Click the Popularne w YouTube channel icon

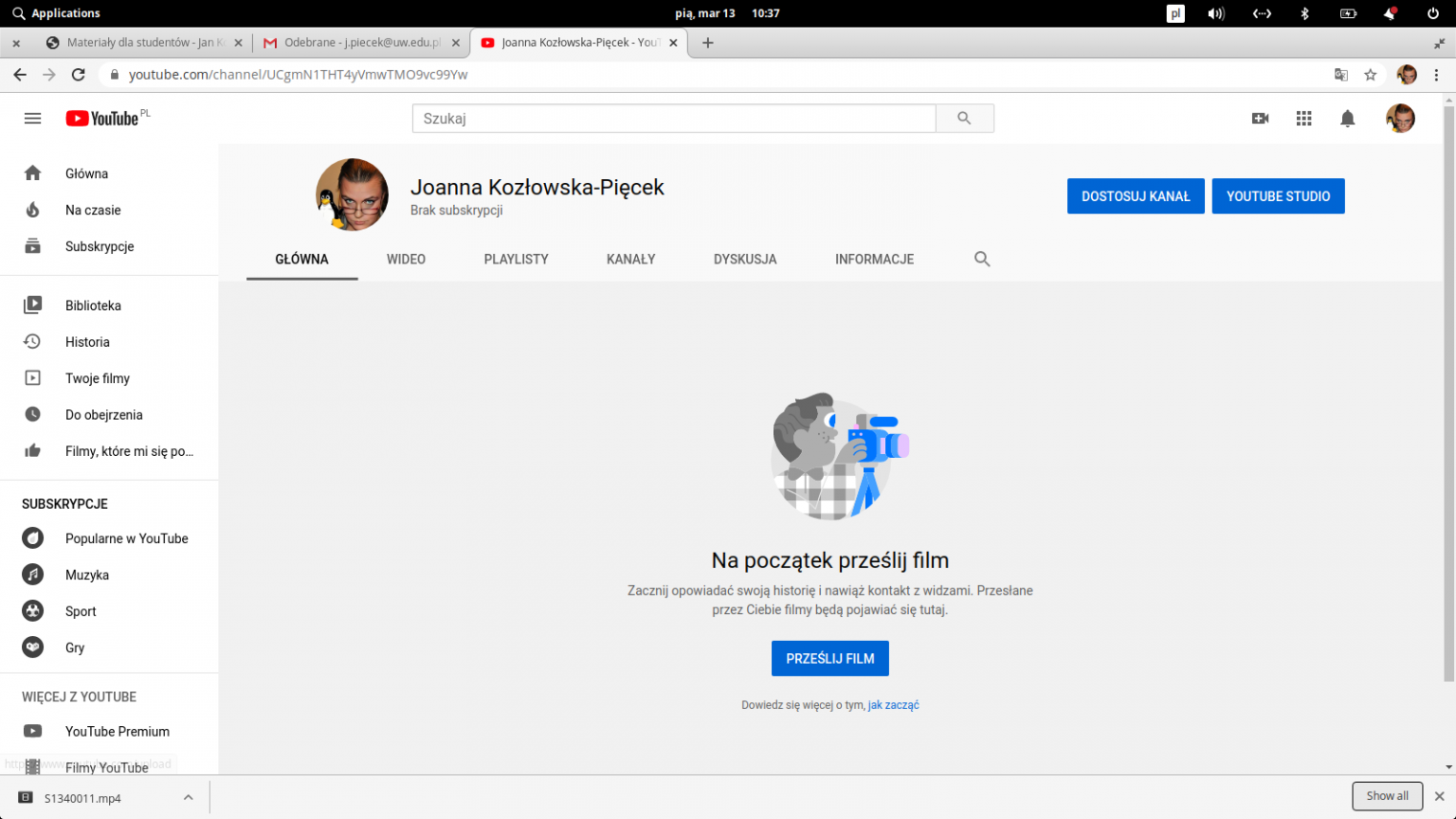coord(33,538)
